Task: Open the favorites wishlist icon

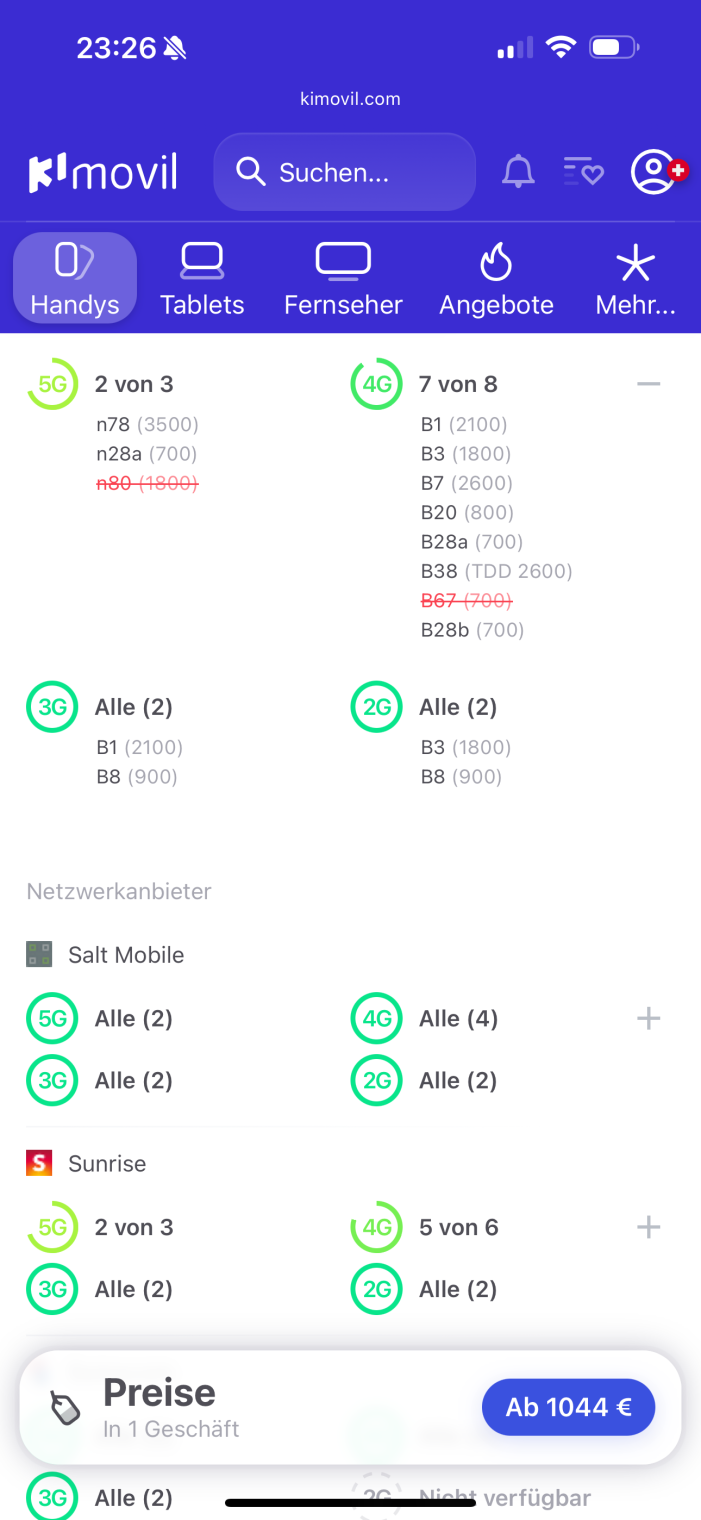Action: tap(584, 173)
